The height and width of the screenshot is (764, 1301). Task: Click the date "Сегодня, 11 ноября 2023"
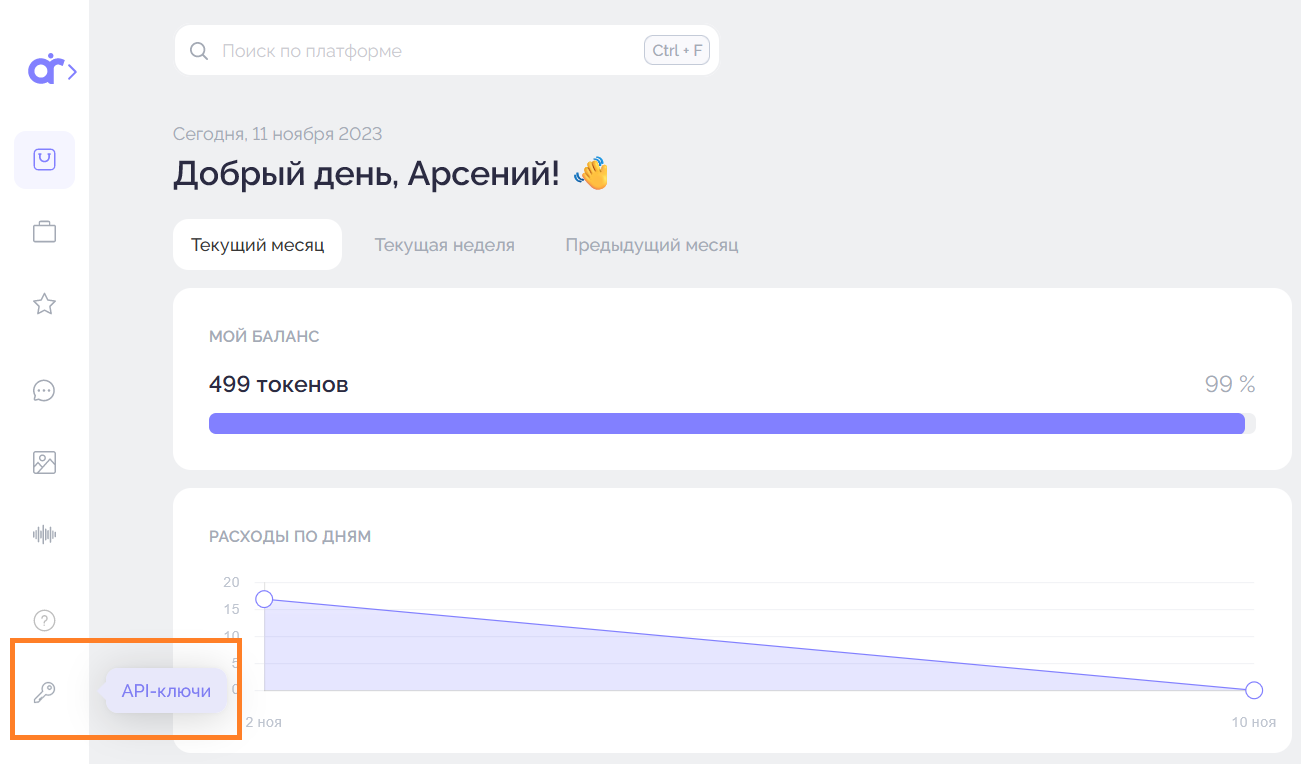(x=278, y=134)
